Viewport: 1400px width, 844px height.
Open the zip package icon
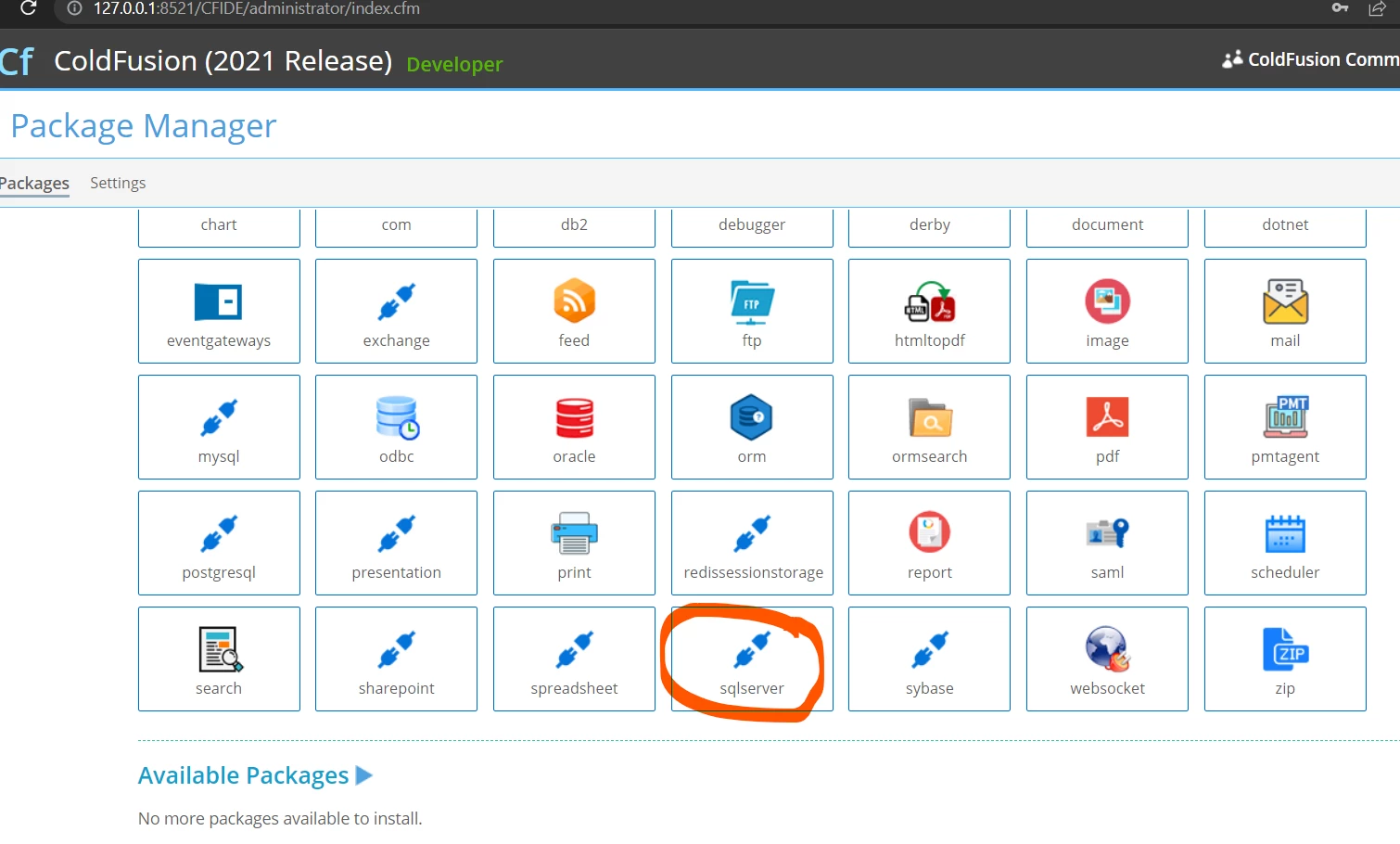point(1285,648)
